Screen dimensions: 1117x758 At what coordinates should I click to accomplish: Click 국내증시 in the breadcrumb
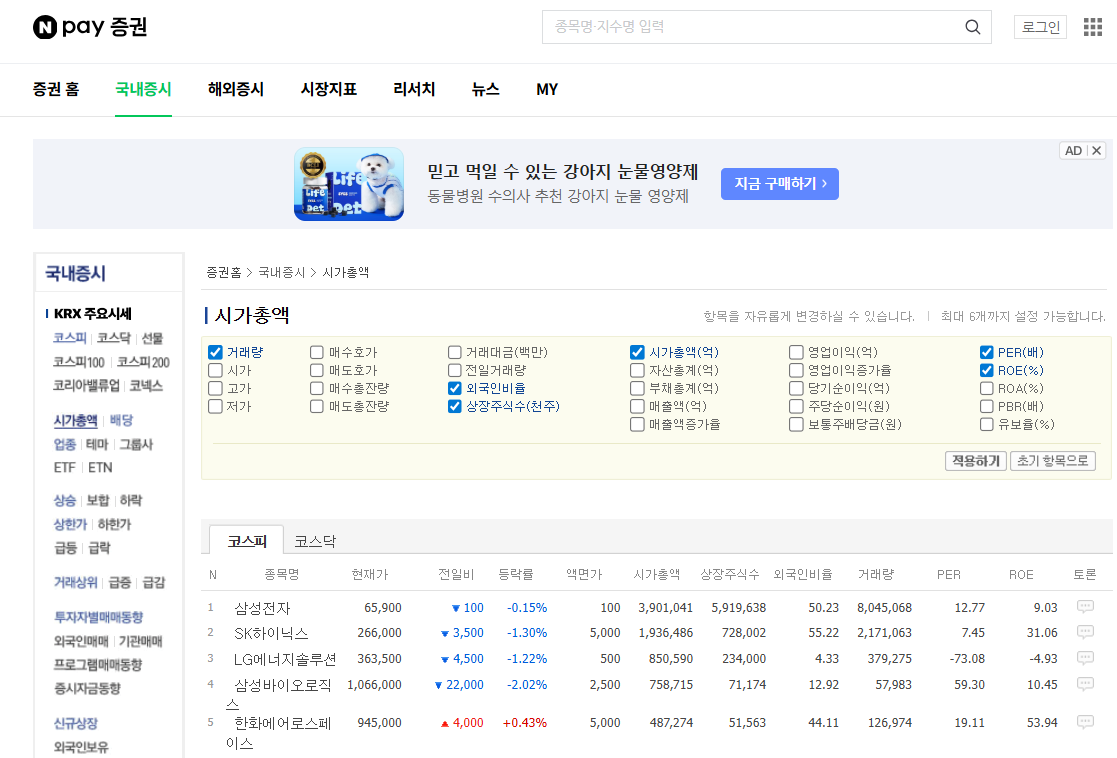(x=281, y=272)
